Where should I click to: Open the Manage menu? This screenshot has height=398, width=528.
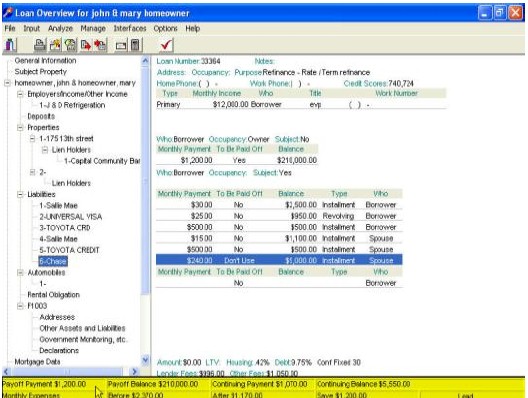coord(93,28)
